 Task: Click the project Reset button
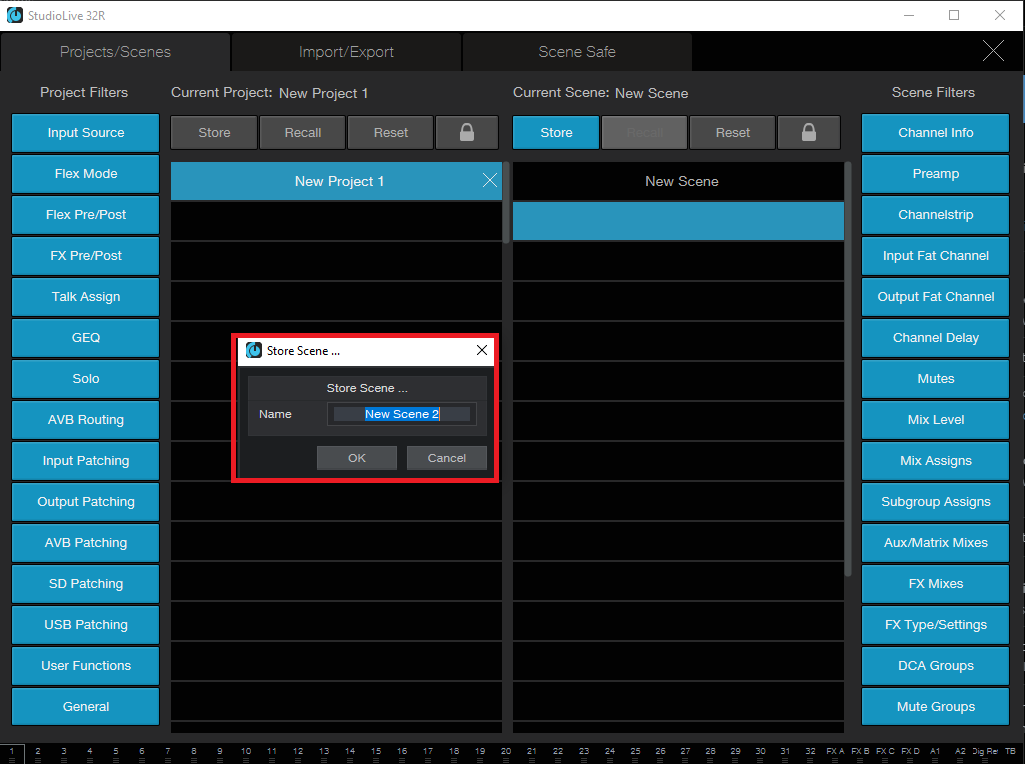(391, 133)
